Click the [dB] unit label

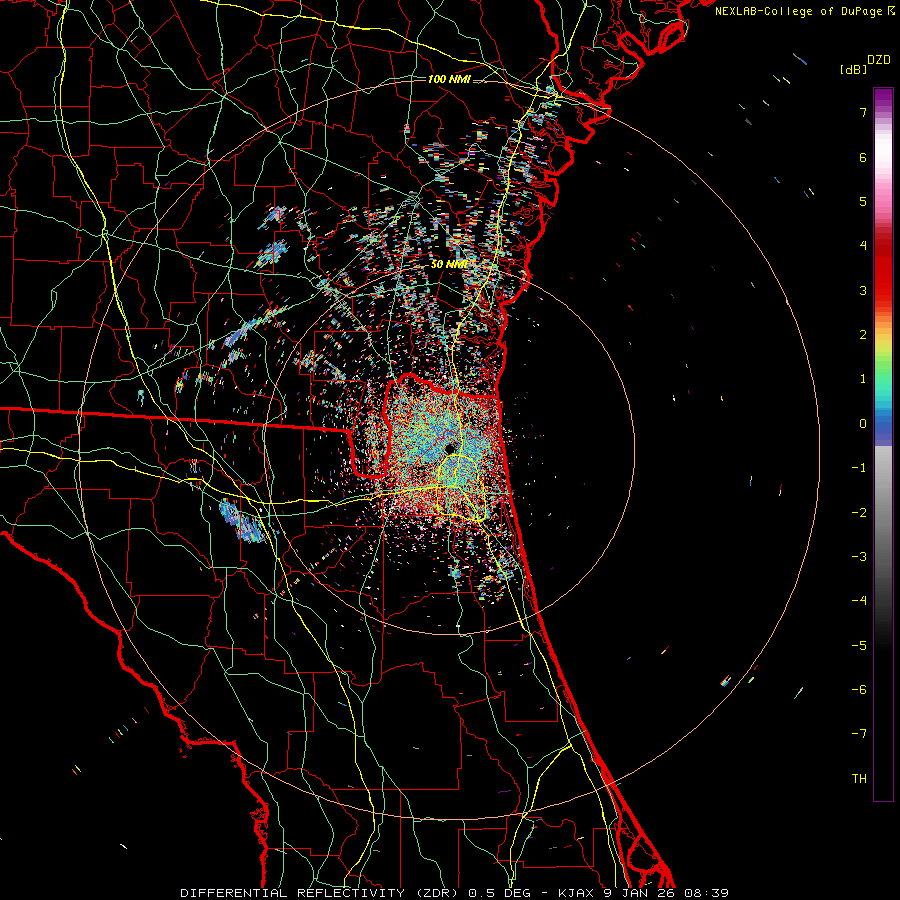pos(853,69)
